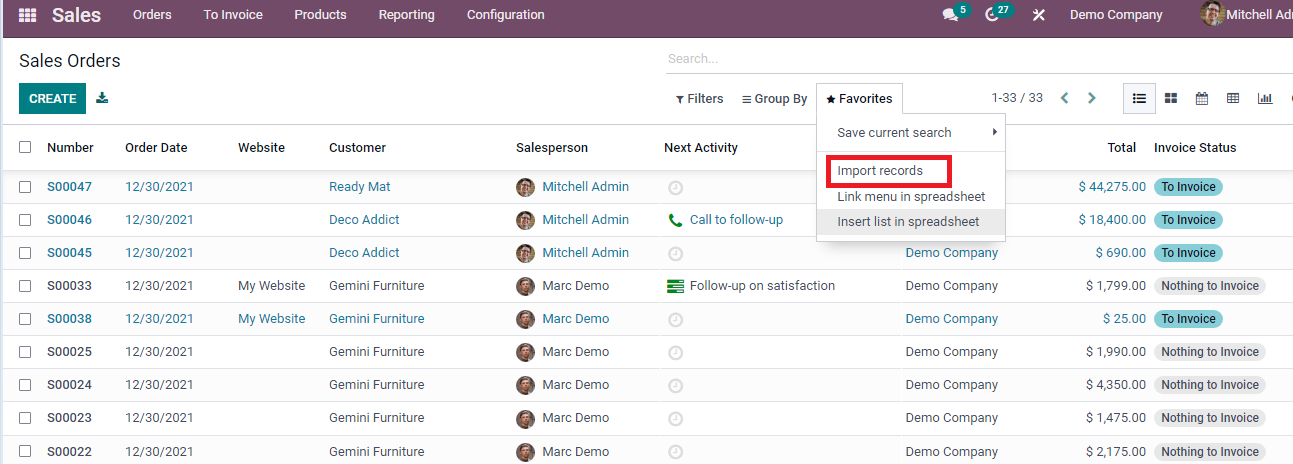Open sales order S00046 link
Viewport: 1293px width, 464px height.
[x=69, y=220]
